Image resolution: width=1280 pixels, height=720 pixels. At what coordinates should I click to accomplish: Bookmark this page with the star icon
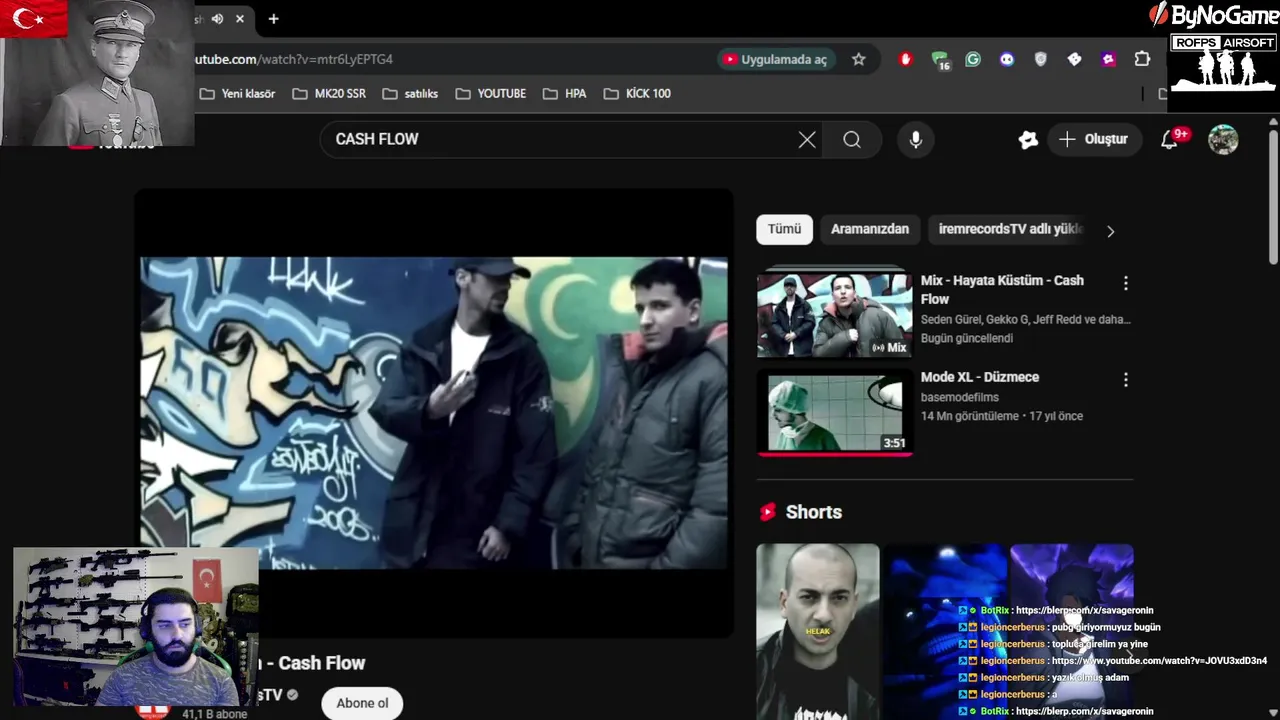pos(858,59)
